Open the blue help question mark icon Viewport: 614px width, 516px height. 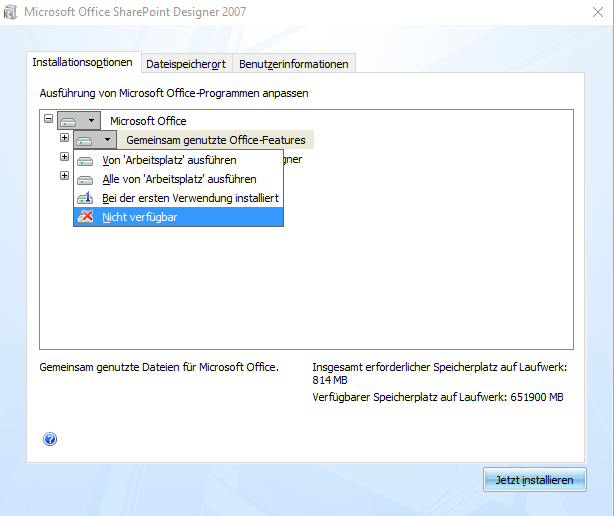tap(50, 439)
